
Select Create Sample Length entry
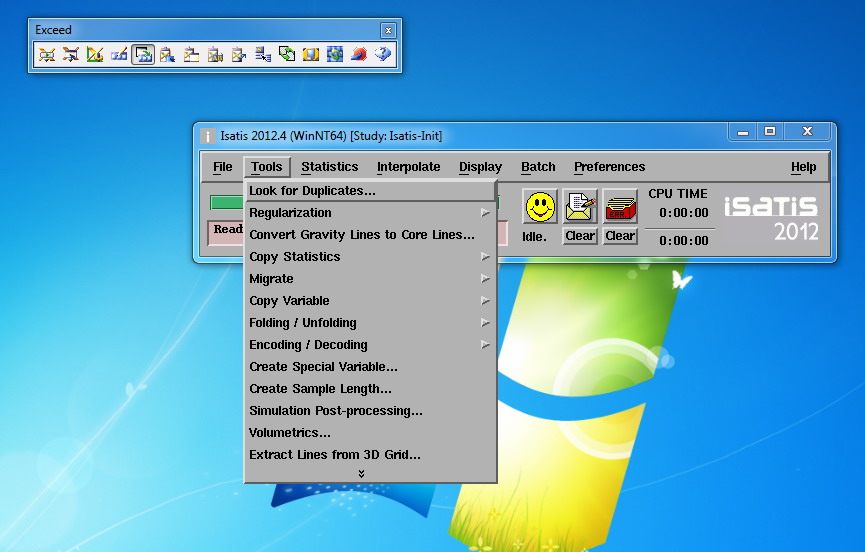coord(370,389)
